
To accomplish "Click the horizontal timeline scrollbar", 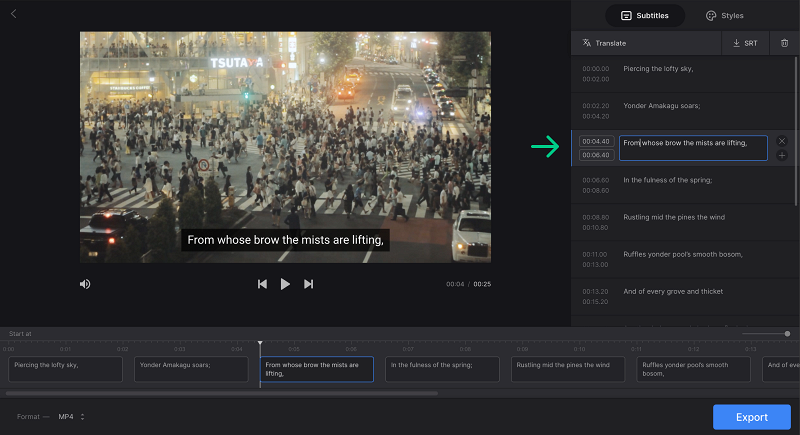I will tap(221, 393).
